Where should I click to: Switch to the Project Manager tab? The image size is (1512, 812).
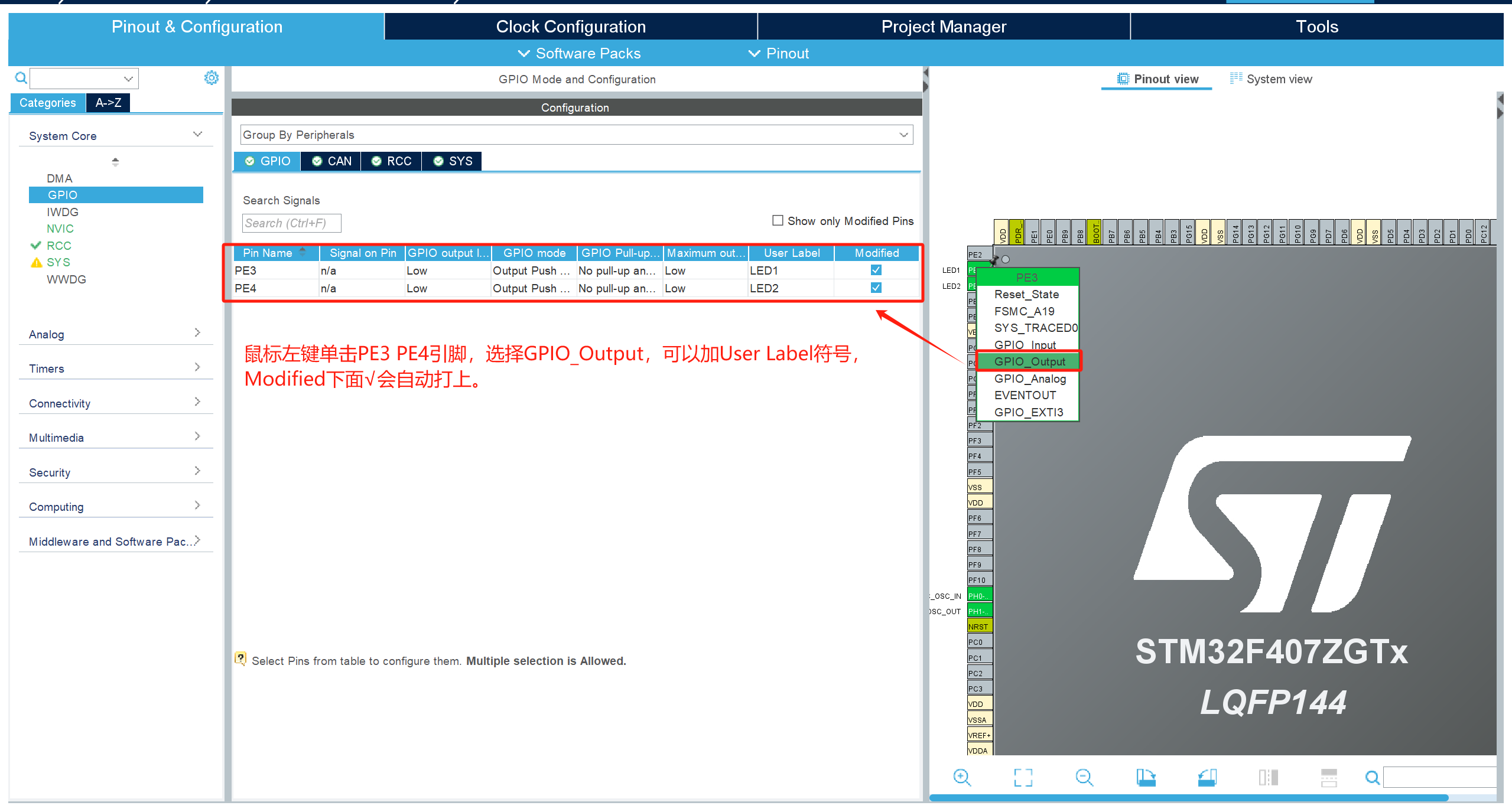[x=944, y=27]
